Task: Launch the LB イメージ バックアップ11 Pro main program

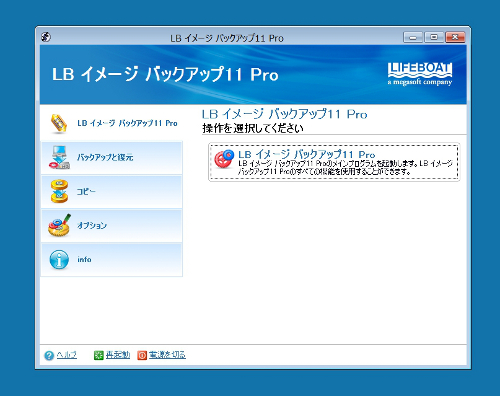Action: pos(334,162)
